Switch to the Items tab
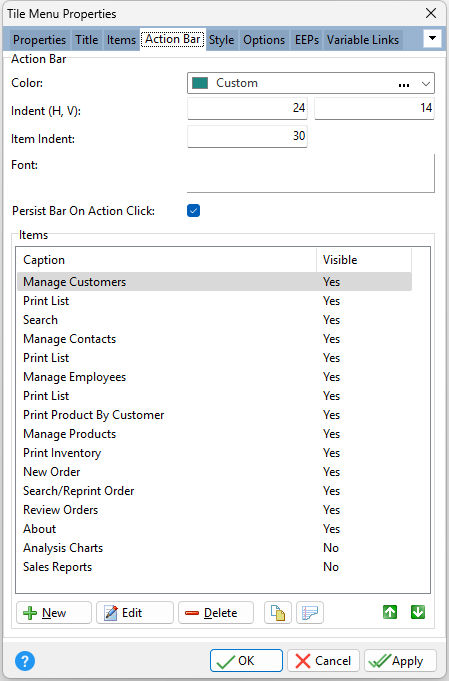 [121, 40]
